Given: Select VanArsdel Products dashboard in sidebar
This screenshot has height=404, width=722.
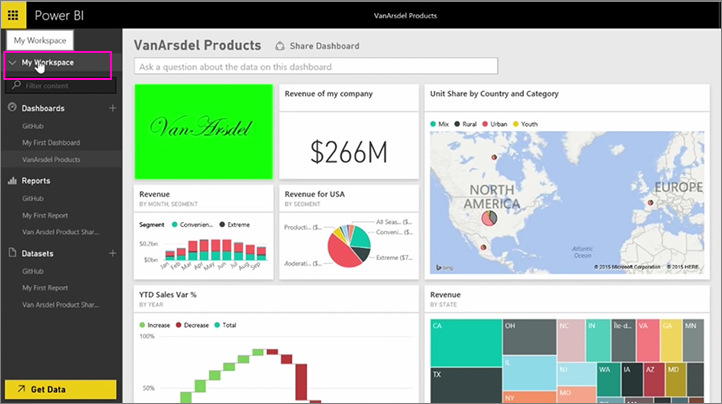Looking at the screenshot, I should [x=51, y=159].
